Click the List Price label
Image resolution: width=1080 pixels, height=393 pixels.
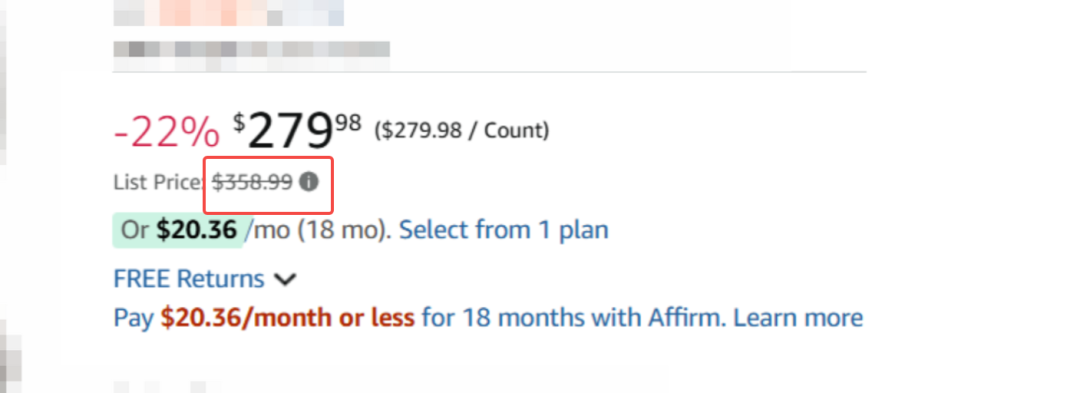tap(159, 182)
